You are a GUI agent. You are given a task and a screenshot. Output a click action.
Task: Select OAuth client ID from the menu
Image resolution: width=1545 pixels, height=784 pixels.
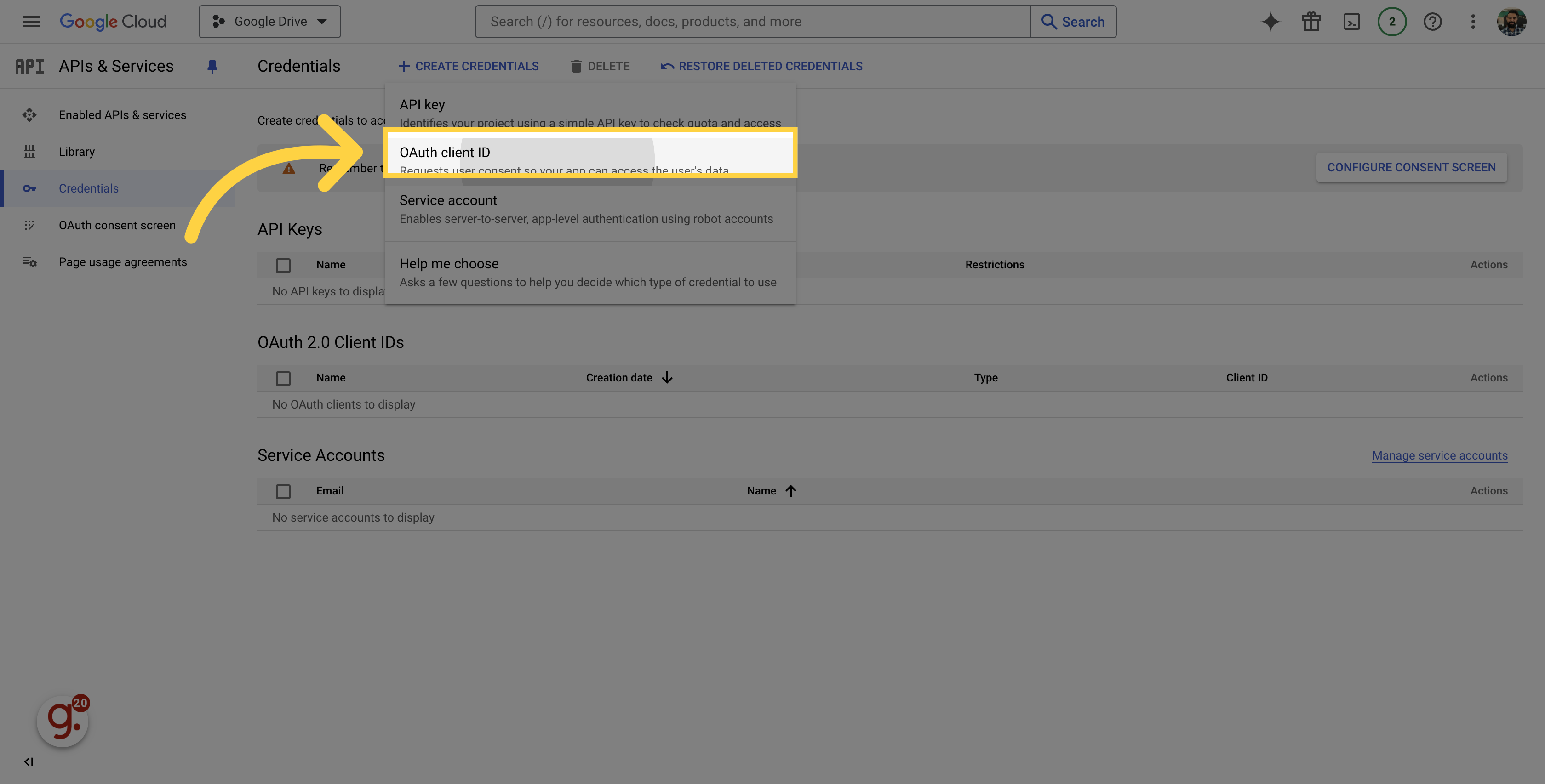tap(445, 152)
